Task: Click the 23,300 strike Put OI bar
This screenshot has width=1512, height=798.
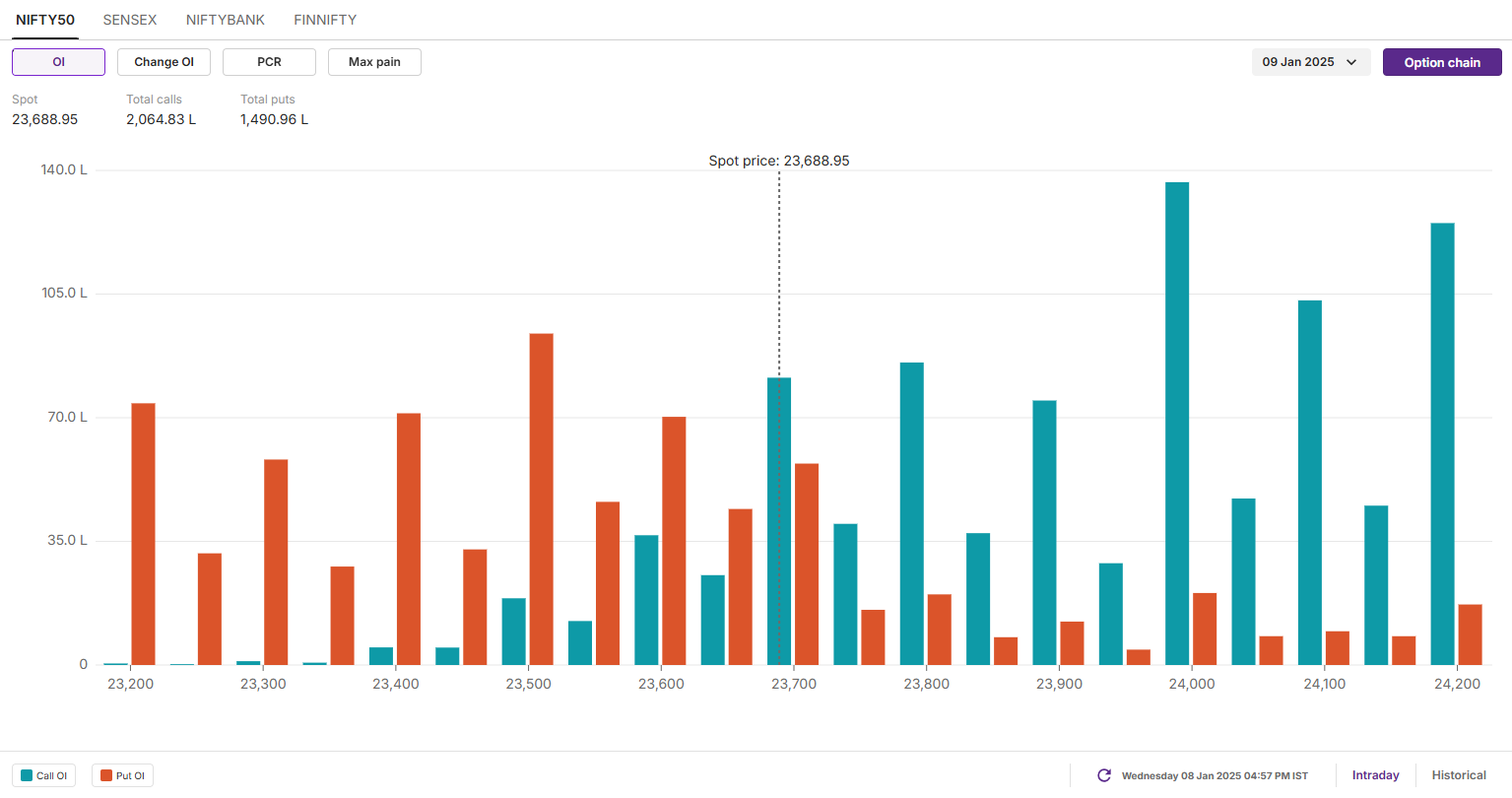Action: tap(276, 563)
